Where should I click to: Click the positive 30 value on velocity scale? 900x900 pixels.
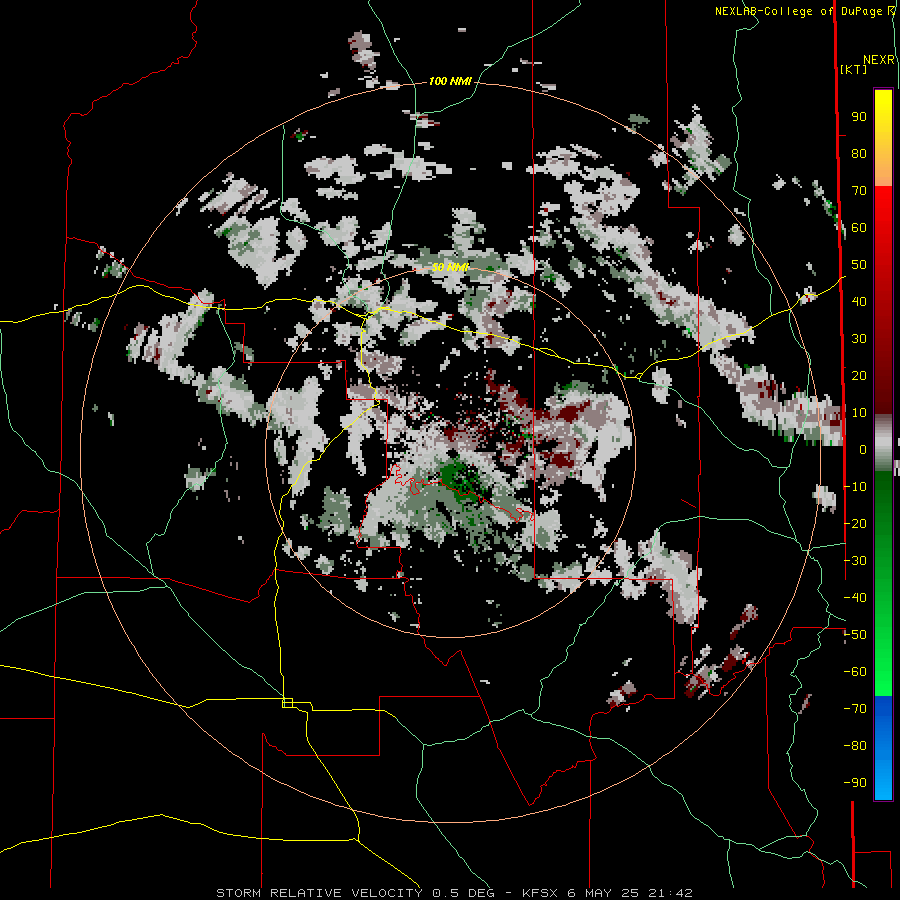tap(859, 339)
